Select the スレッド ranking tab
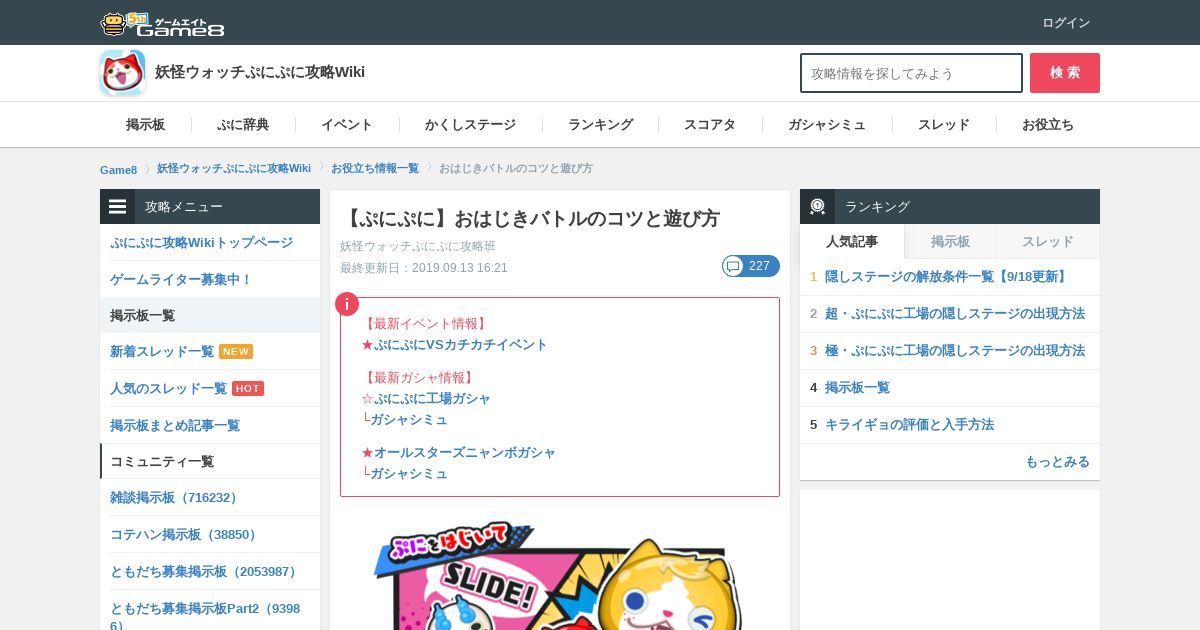This screenshot has height=630, width=1200. 1048,242
